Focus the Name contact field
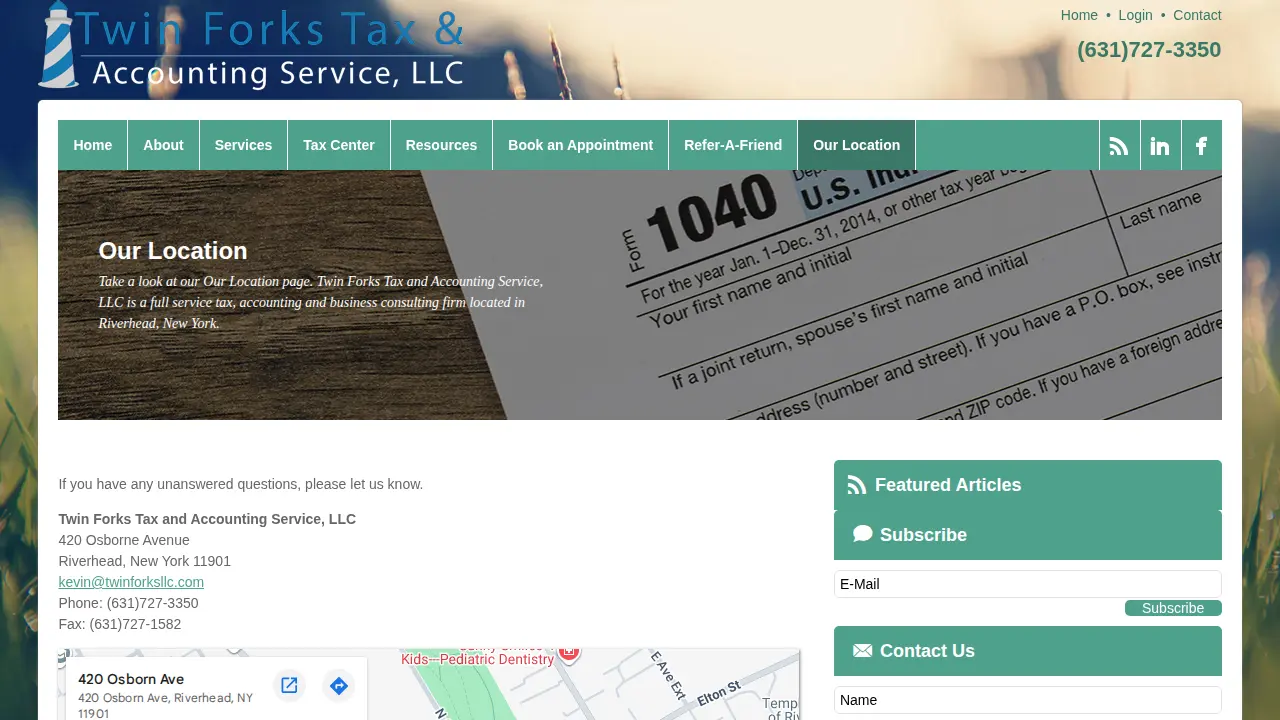1280x720 pixels. click(1028, 700)
